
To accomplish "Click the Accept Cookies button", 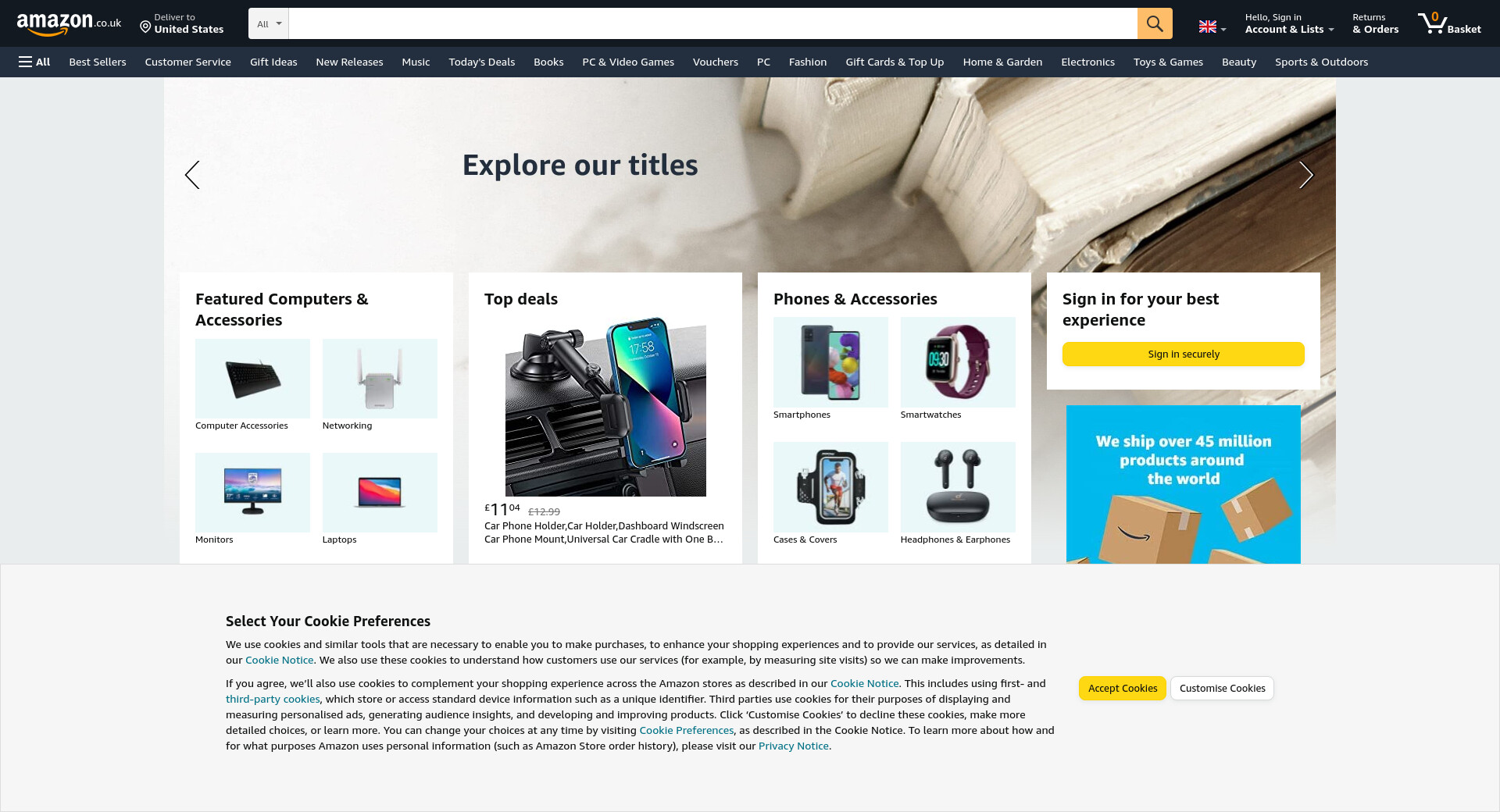I will point(1123,688).
